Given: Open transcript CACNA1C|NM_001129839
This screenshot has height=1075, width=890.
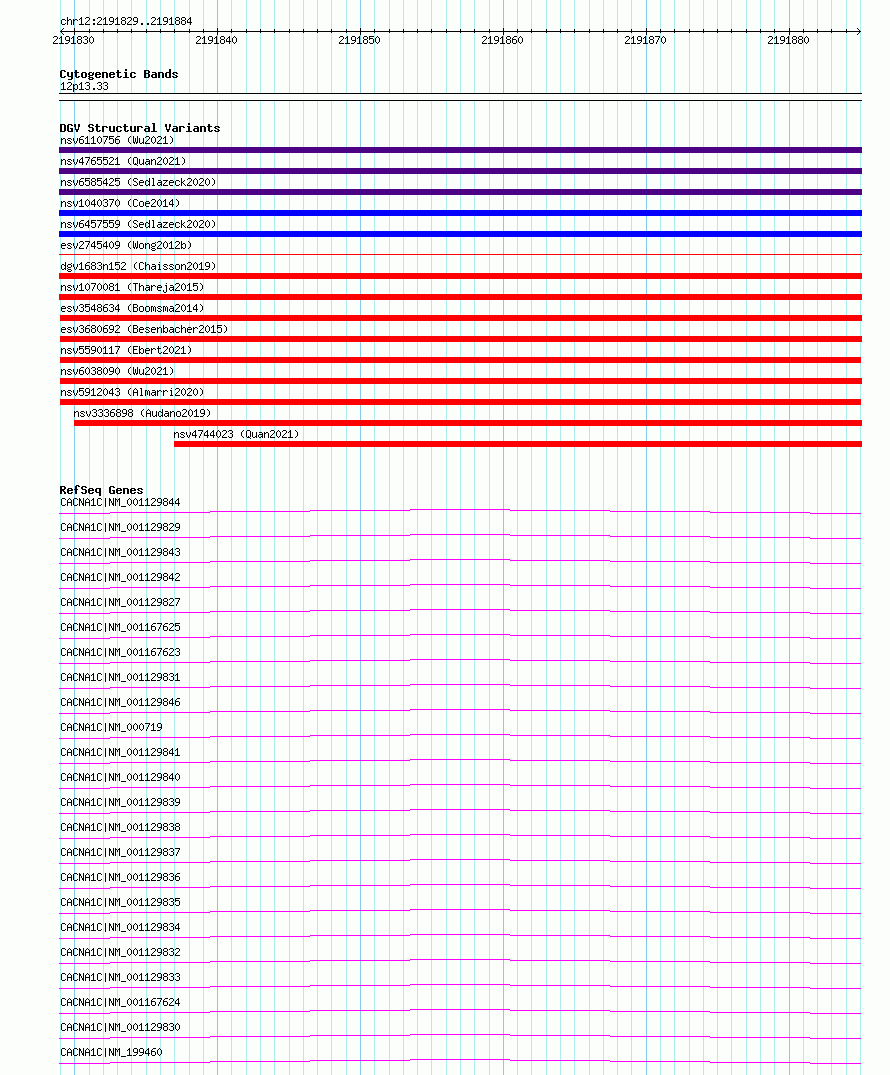Looking at the screenshot, I should (121, 803).
